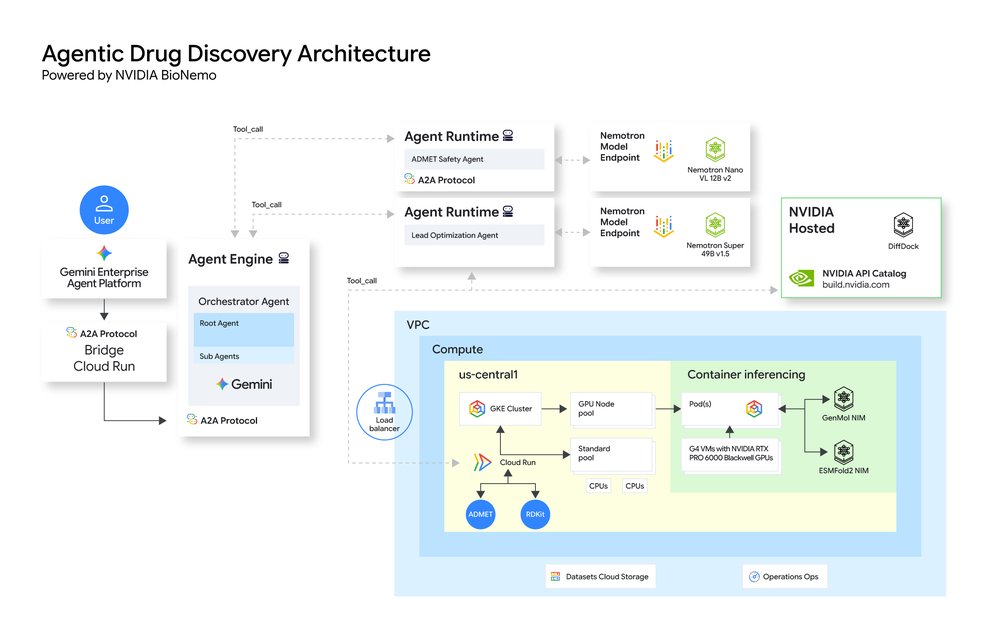
Task: Select the "Agentic Drug Discovery Architecture" title
Action: (x=236, y=54)
